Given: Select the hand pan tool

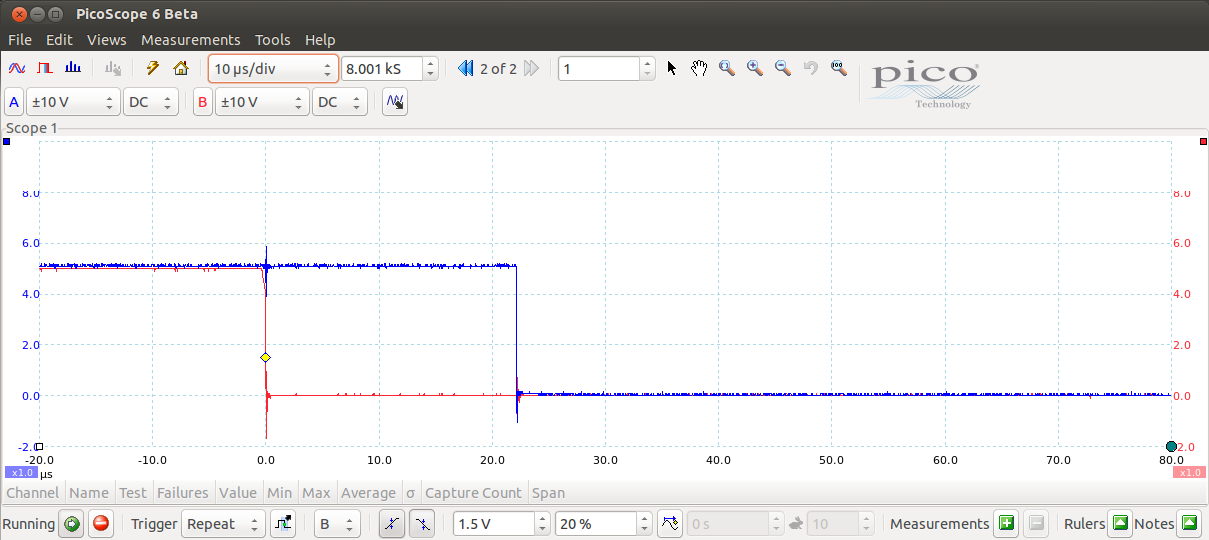Looking at the screenshot, I should [699, 68].
